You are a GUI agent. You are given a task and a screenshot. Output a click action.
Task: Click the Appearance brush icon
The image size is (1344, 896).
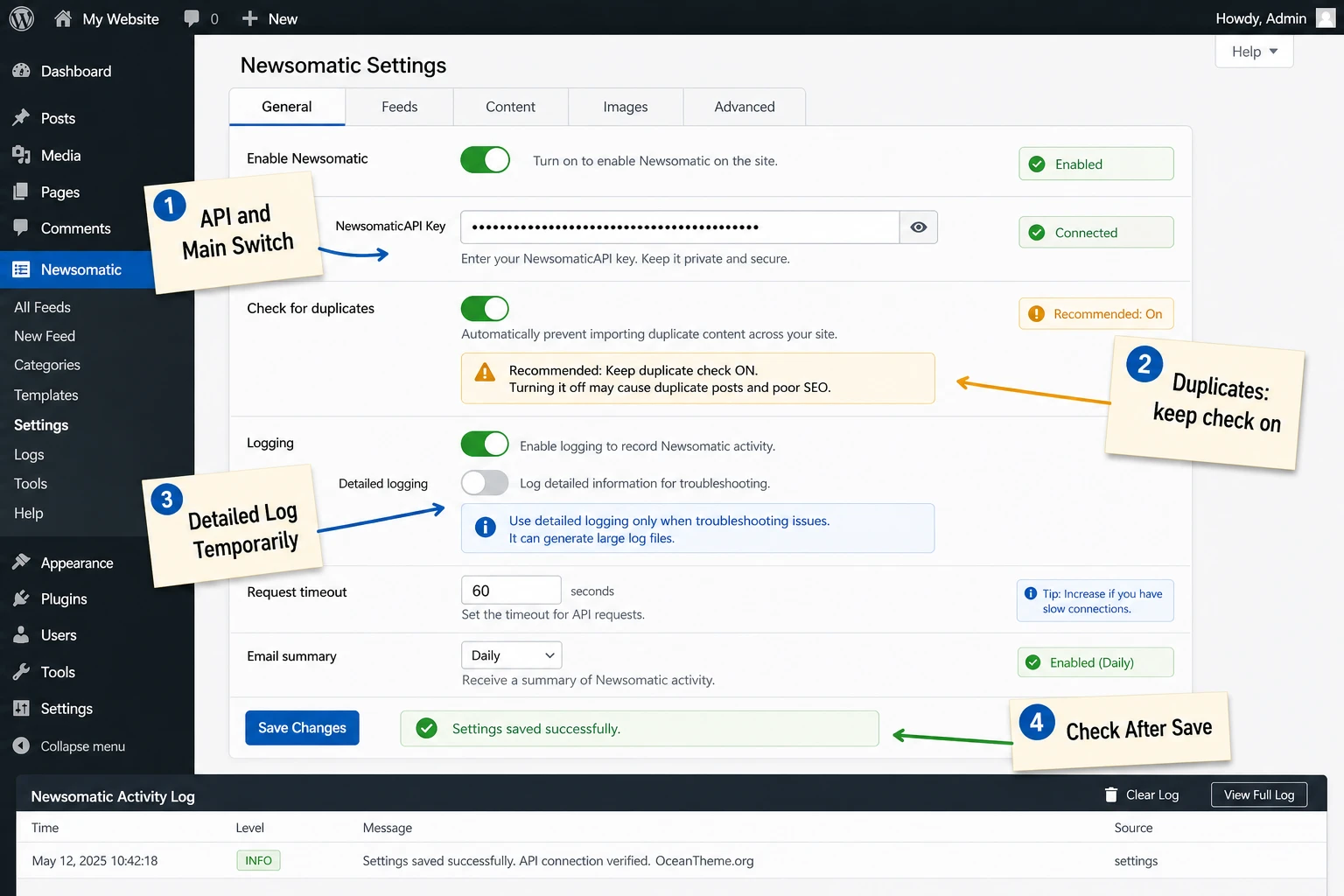point(22,563)
